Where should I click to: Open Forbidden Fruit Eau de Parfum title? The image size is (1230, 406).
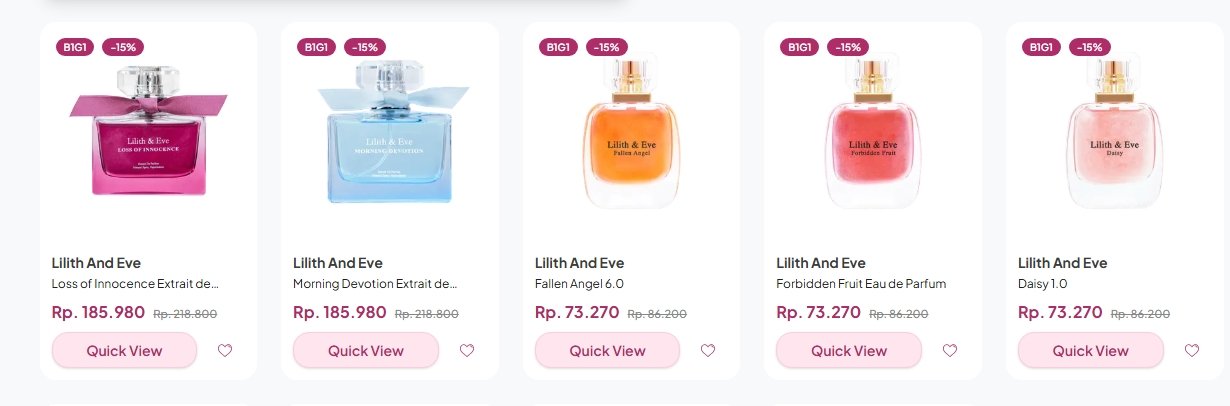(x=861, y=284)
